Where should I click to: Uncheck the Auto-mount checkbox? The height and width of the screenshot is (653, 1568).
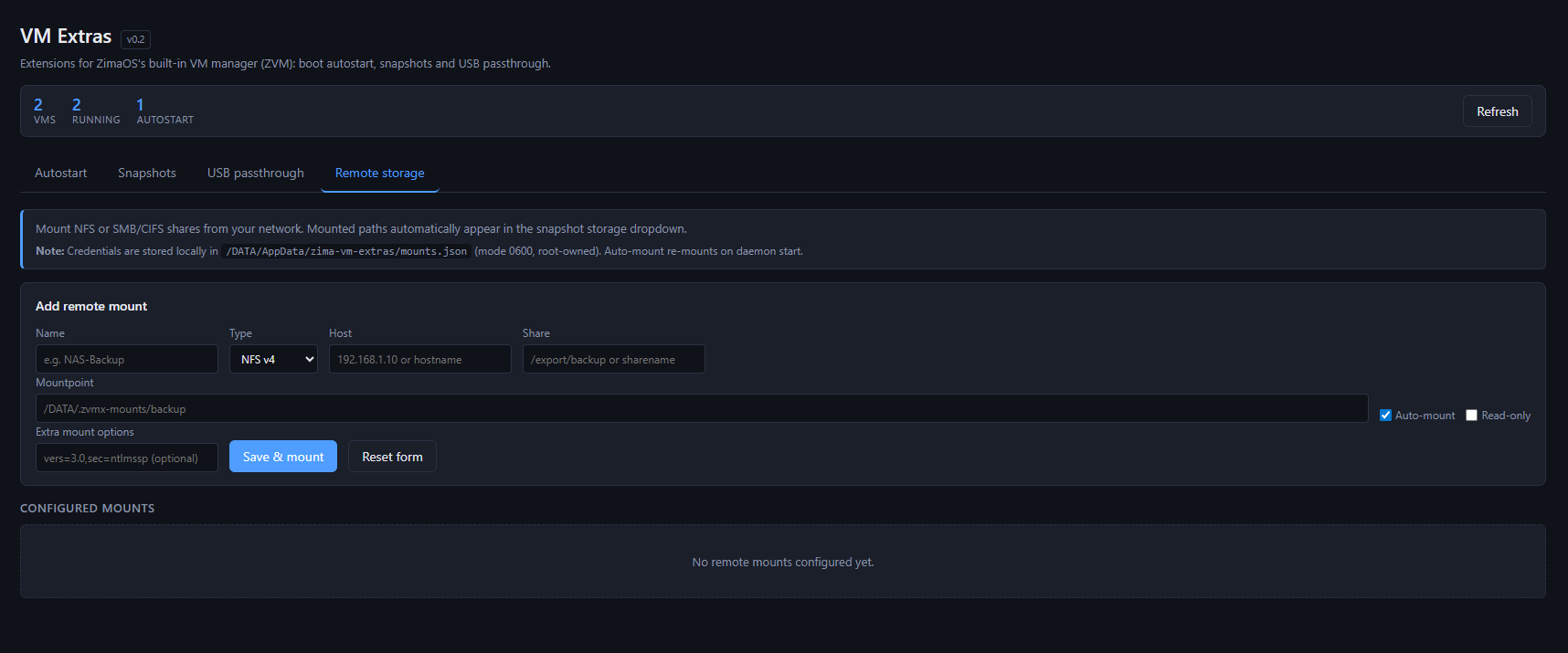click(1385, 415)
